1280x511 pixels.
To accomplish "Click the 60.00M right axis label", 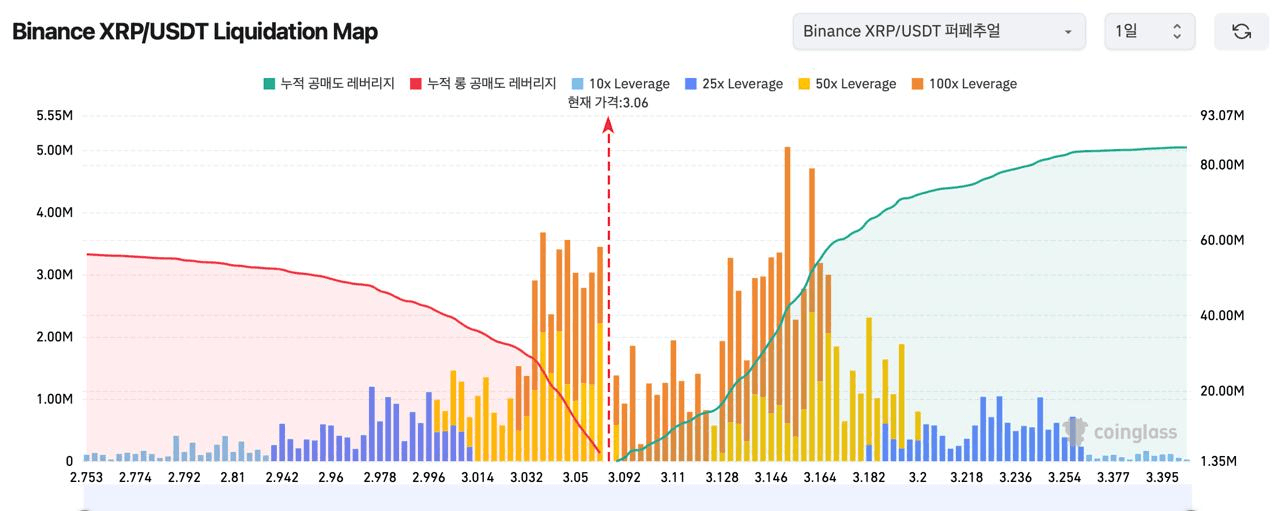I will point(1222,240).
